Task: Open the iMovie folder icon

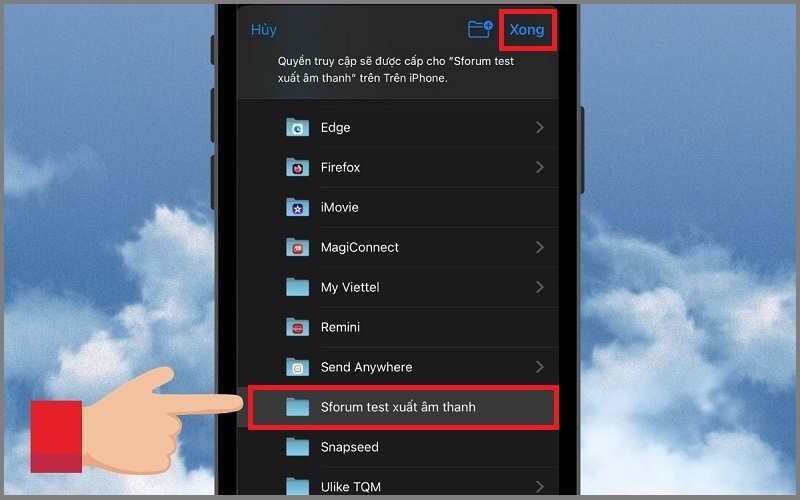Action: click(x=297, y=207)
